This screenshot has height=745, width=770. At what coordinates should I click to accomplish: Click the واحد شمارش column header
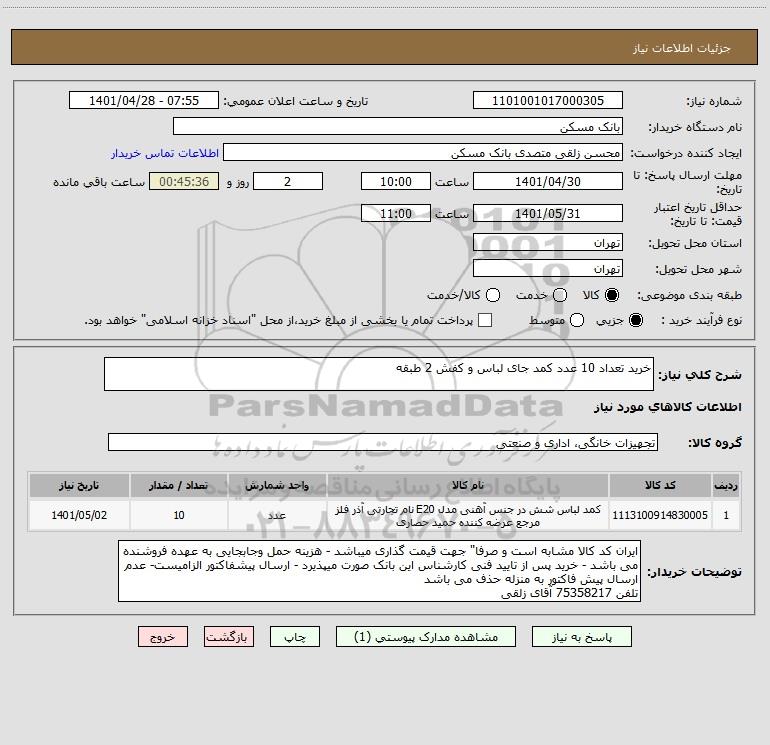277,485
